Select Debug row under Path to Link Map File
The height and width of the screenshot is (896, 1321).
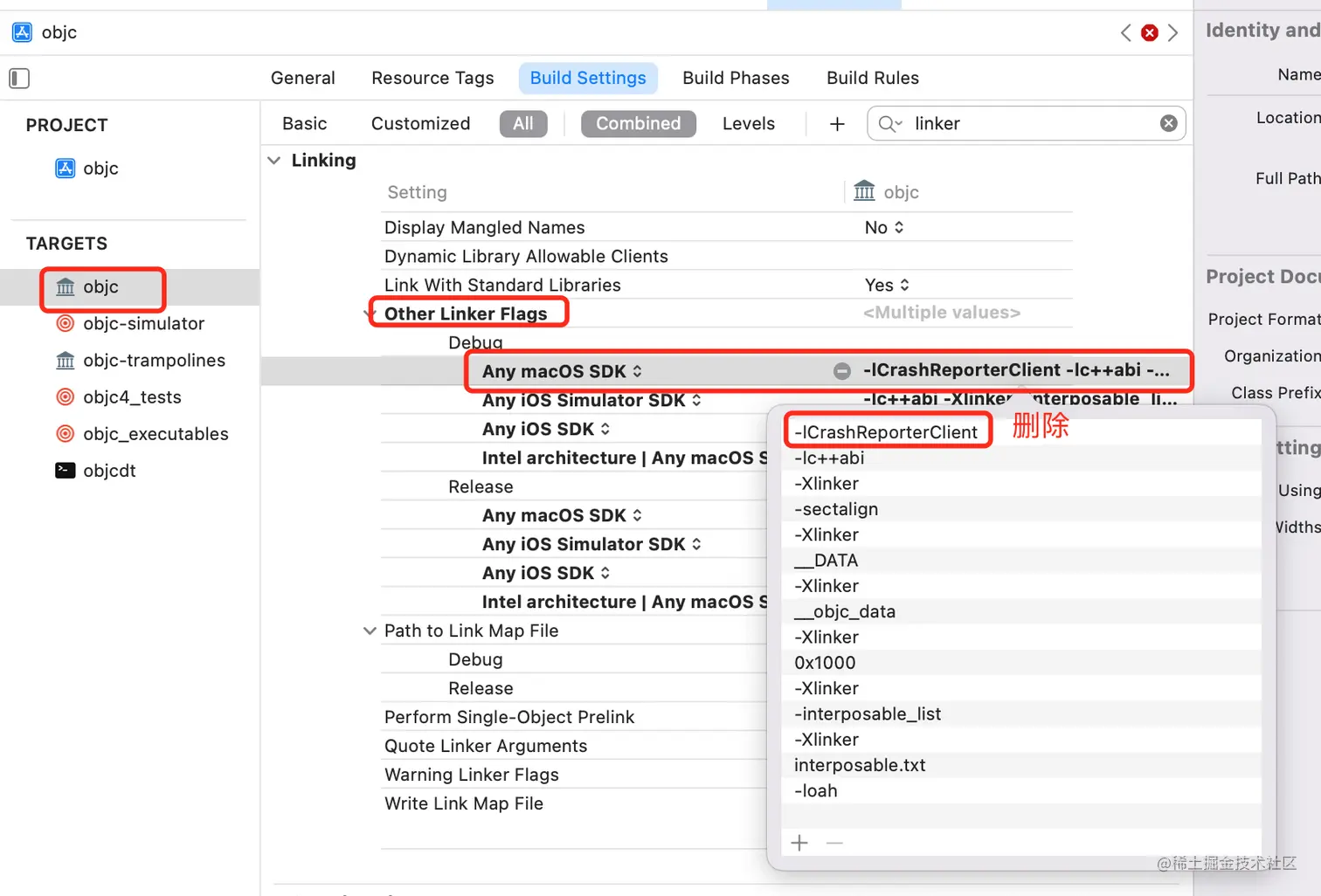click(475, 659)
